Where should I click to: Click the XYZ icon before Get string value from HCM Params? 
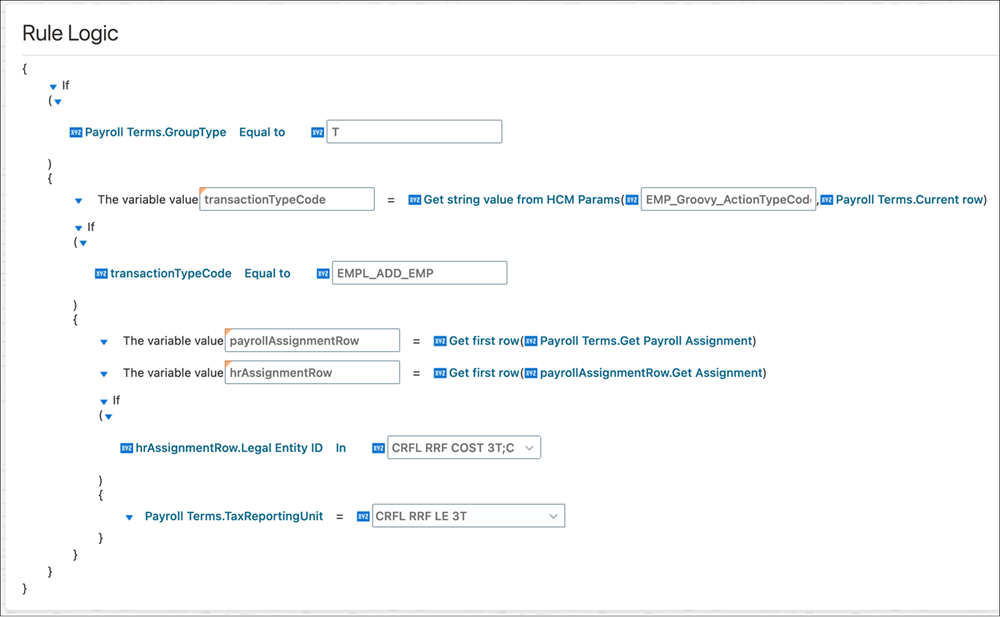414,199
